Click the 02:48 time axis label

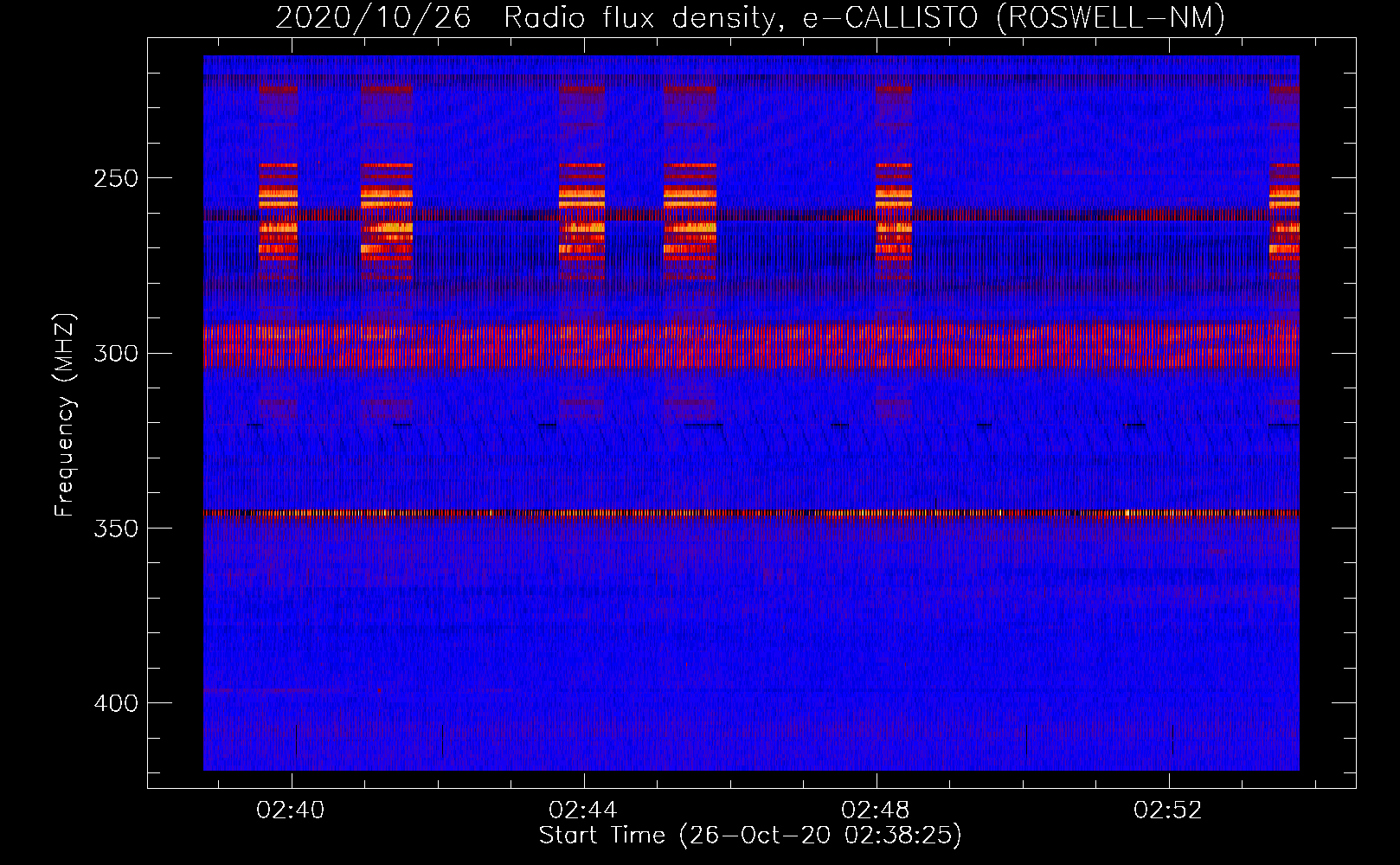click(x=876, y=810)
